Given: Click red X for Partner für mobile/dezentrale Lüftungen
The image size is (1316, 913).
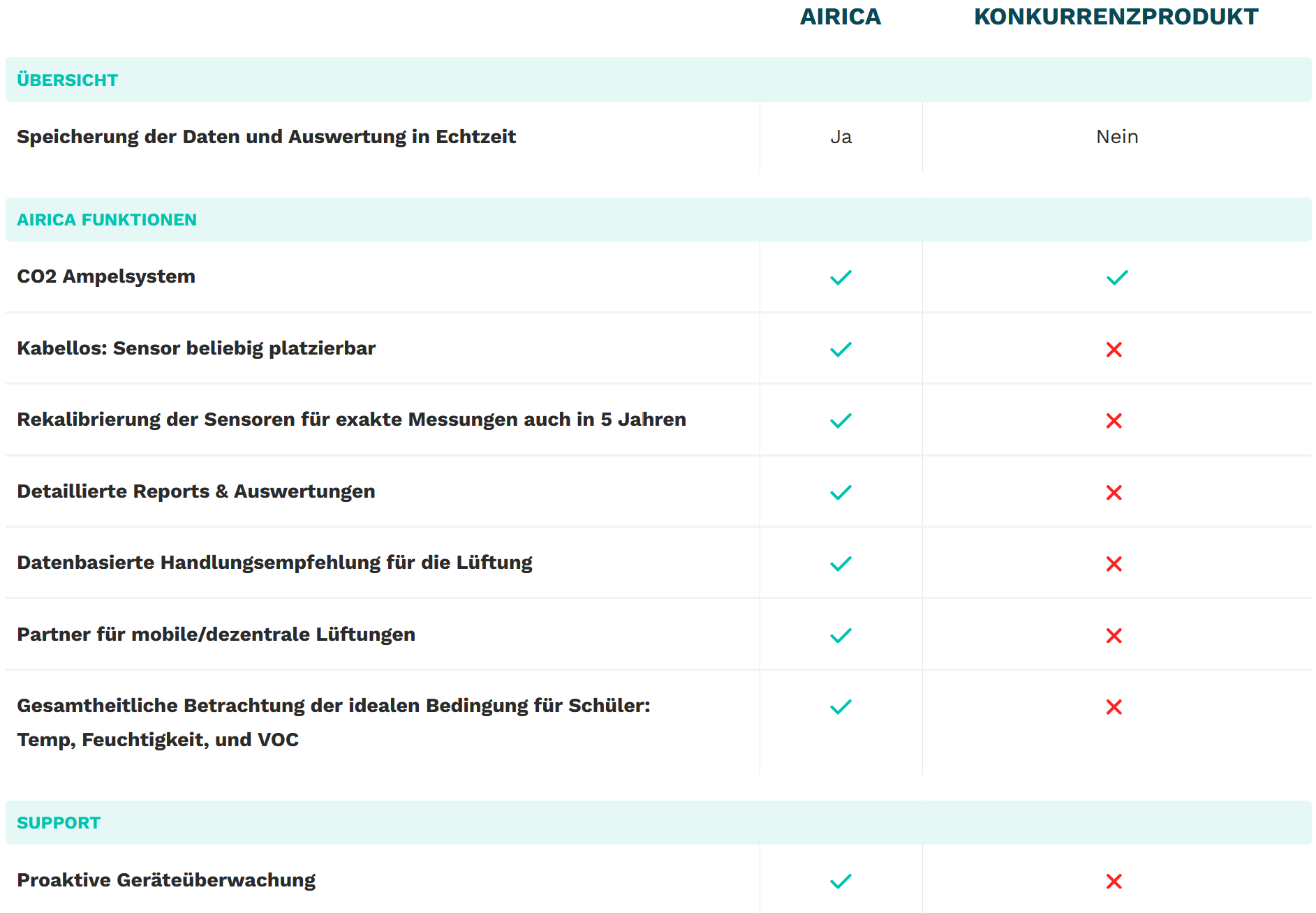Looking at the screenshot, I should tap(1114, 636).
